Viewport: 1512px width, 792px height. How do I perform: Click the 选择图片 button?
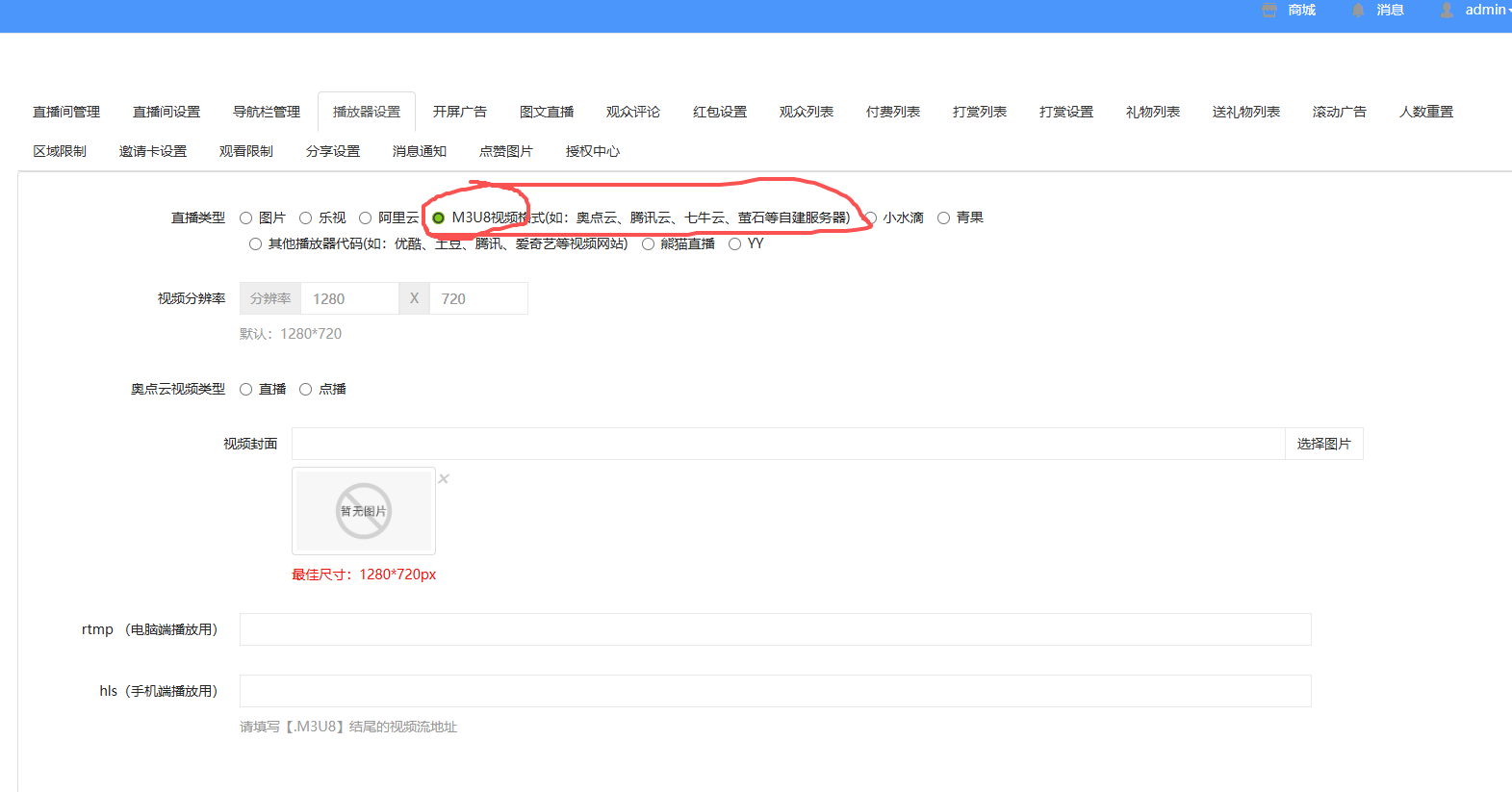[x=1323, y=444]
